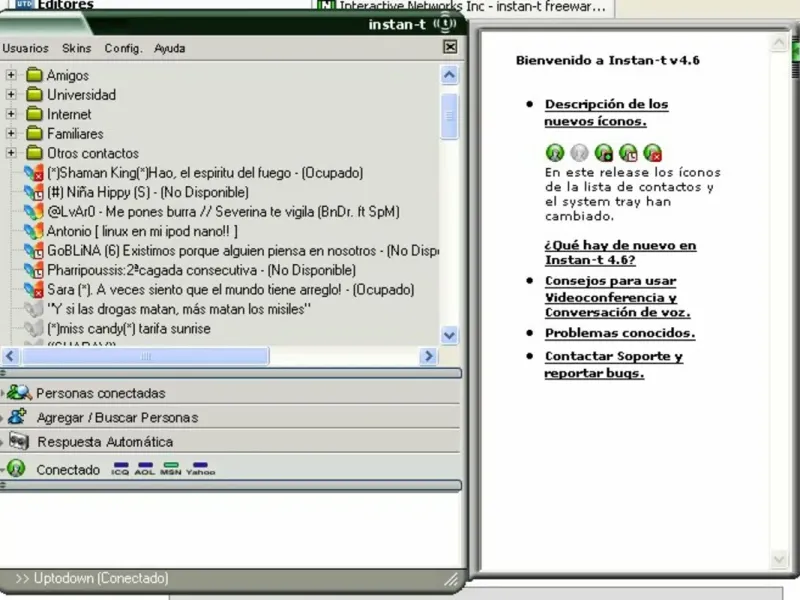
Task: Click horizontal scrollbar right arrow
Action: pyautogui.click(x=429, y=356)
